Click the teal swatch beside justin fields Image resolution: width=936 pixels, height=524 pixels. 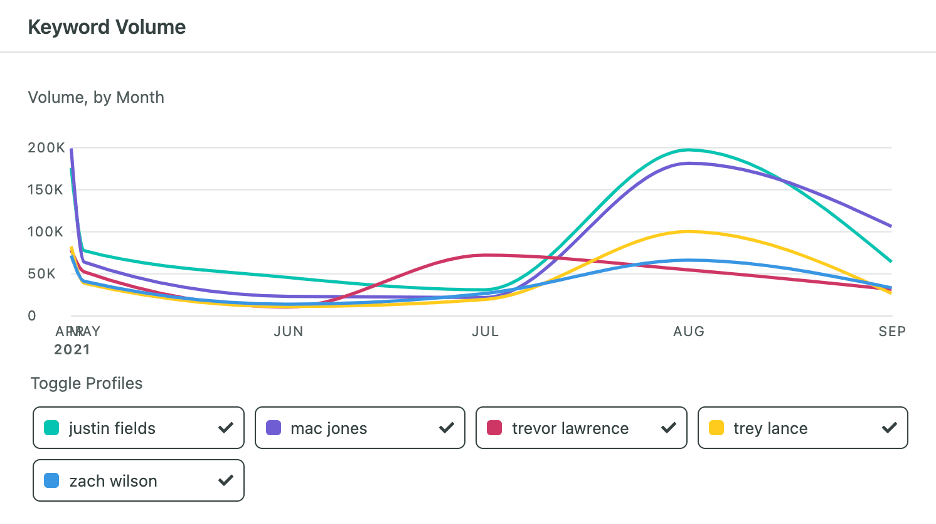point(52,428)
